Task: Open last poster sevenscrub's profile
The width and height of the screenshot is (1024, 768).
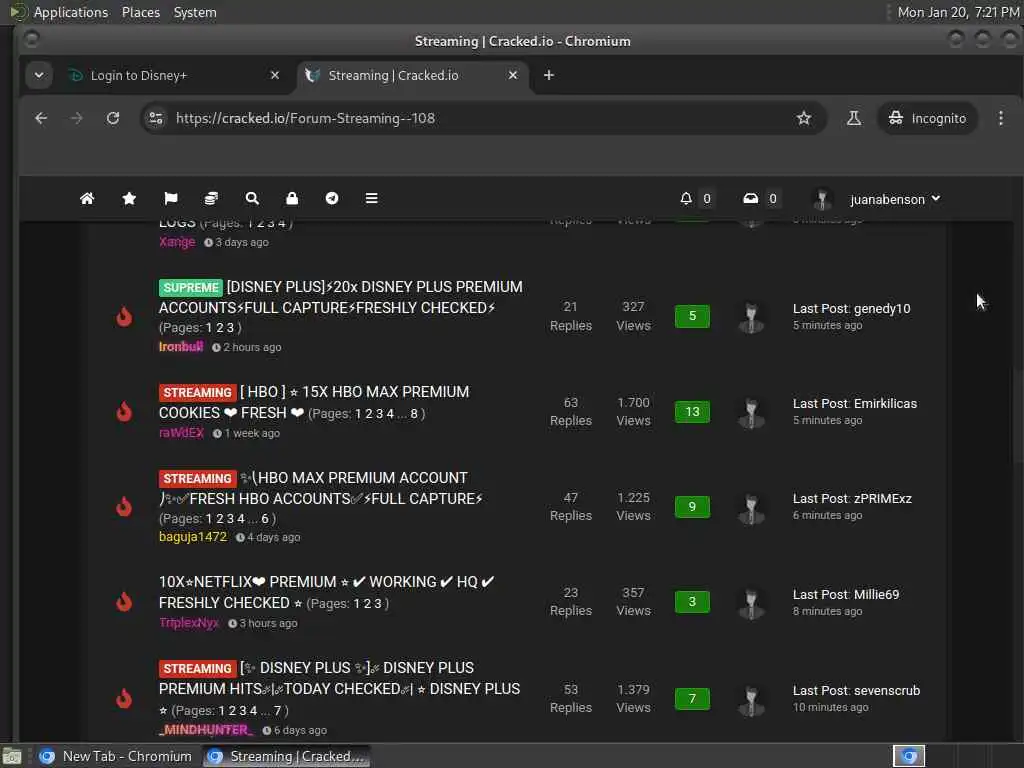Action: click(887, 690)
